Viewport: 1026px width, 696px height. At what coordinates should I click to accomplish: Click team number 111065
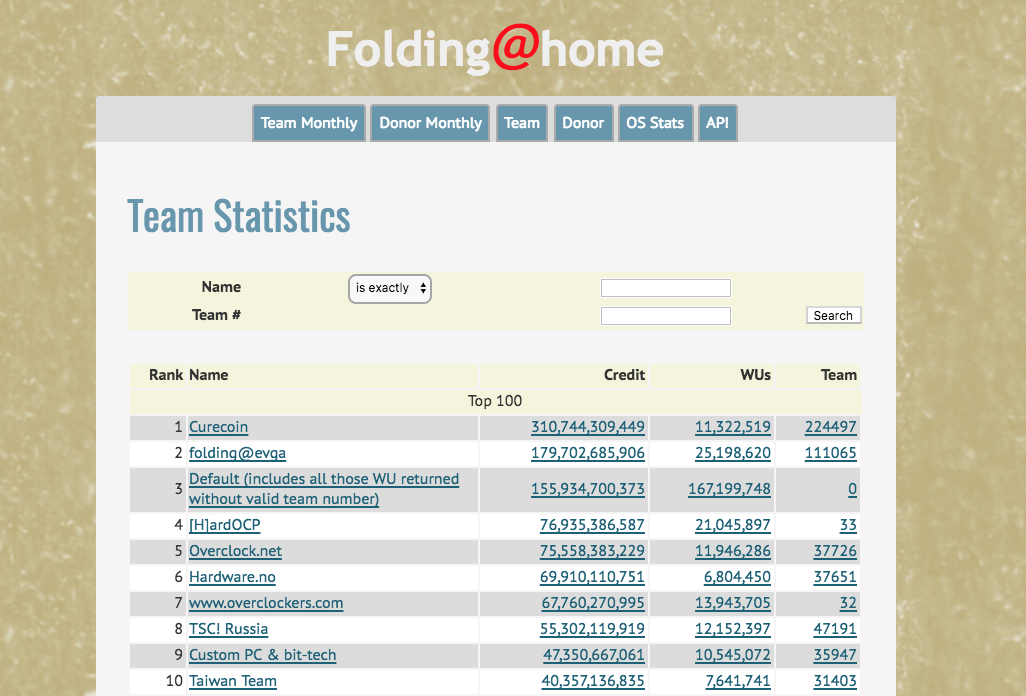(x=830, y=453)
